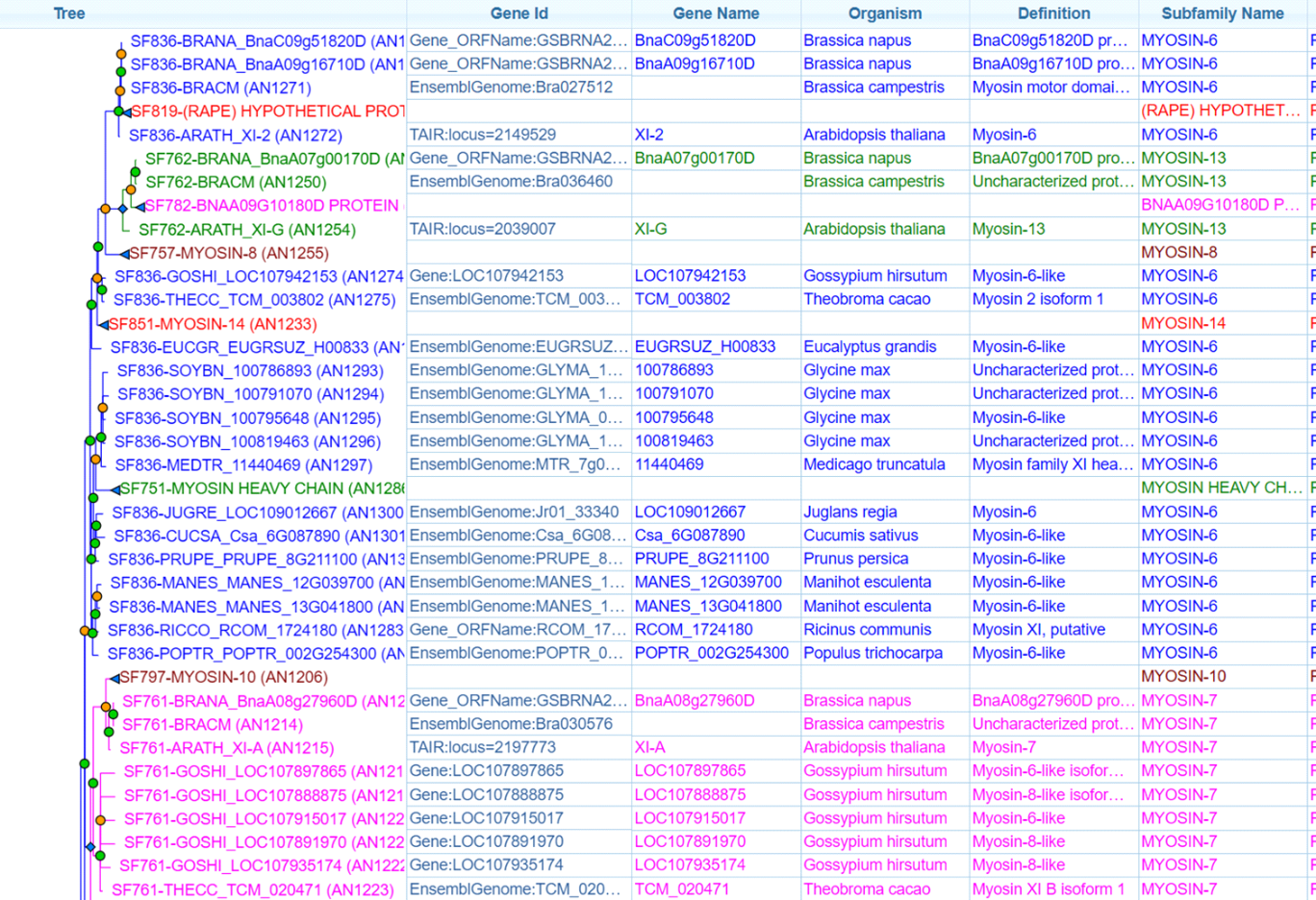Expand the SF797-MYOSIN-10 collapsed subtree
The height and width of the screenshot is (900, 1316).
(x=115, y=678)
